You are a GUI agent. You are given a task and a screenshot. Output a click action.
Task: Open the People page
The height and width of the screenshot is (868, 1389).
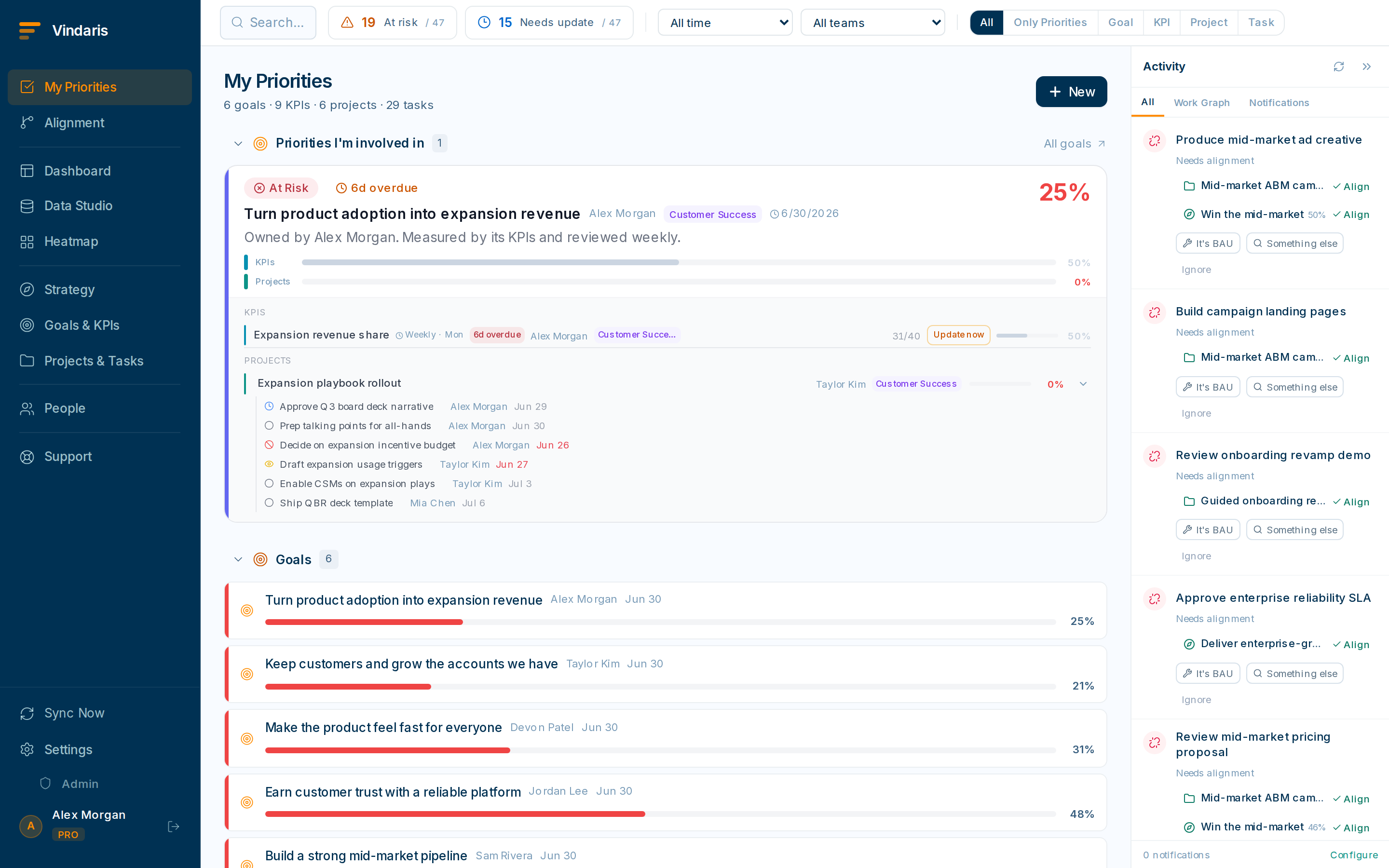100,408
